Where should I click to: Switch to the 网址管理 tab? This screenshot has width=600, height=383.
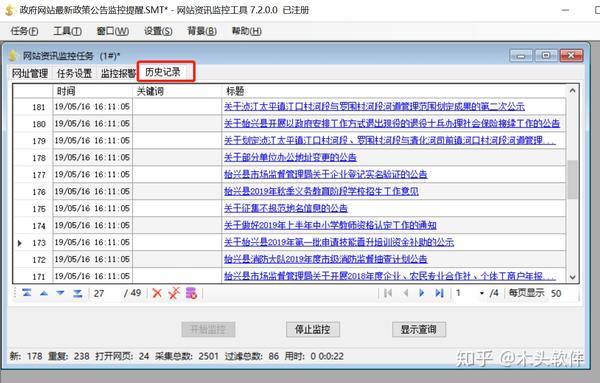click(30, 73)
